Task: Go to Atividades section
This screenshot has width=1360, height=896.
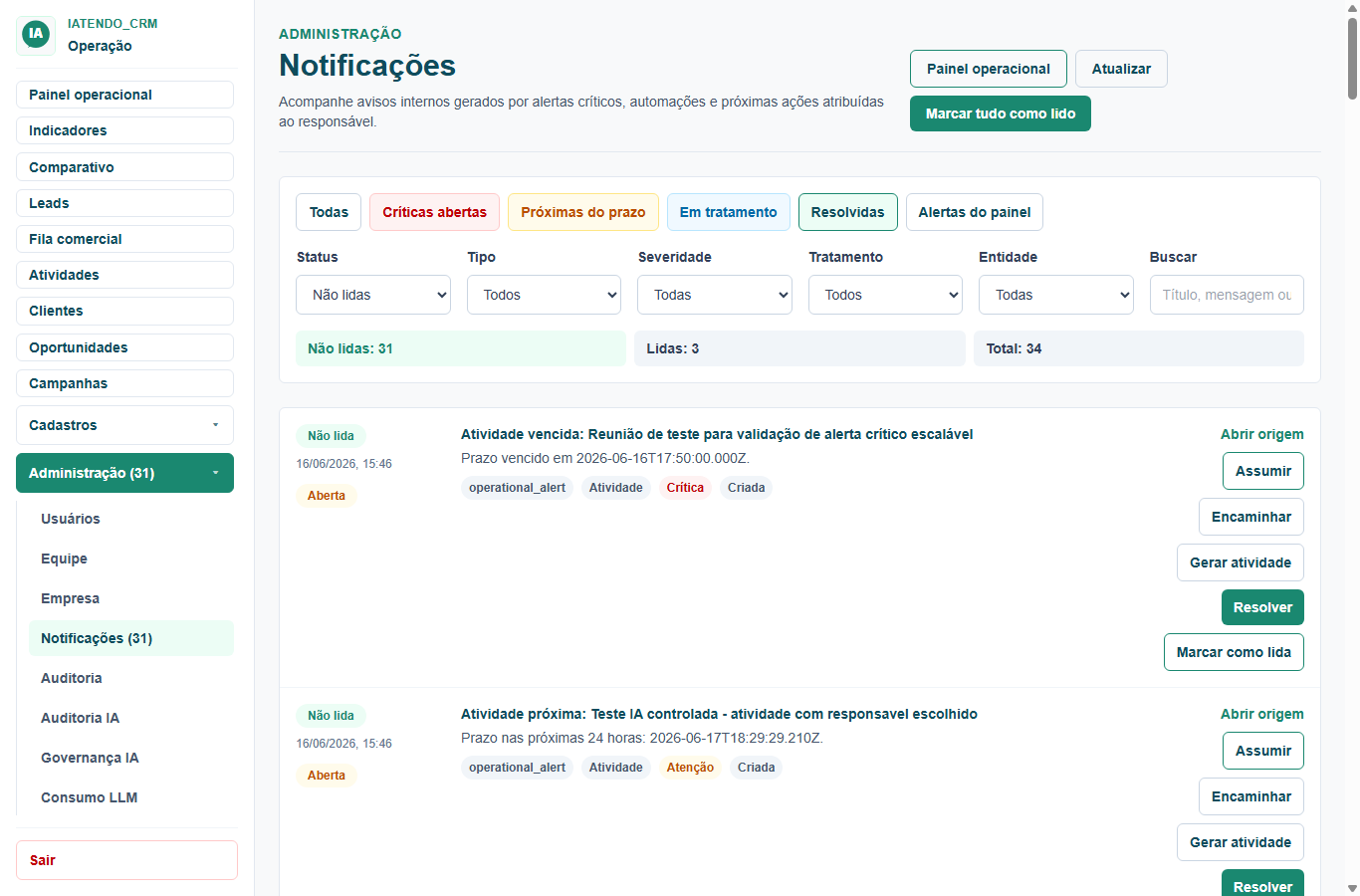Action: (124, 275)
